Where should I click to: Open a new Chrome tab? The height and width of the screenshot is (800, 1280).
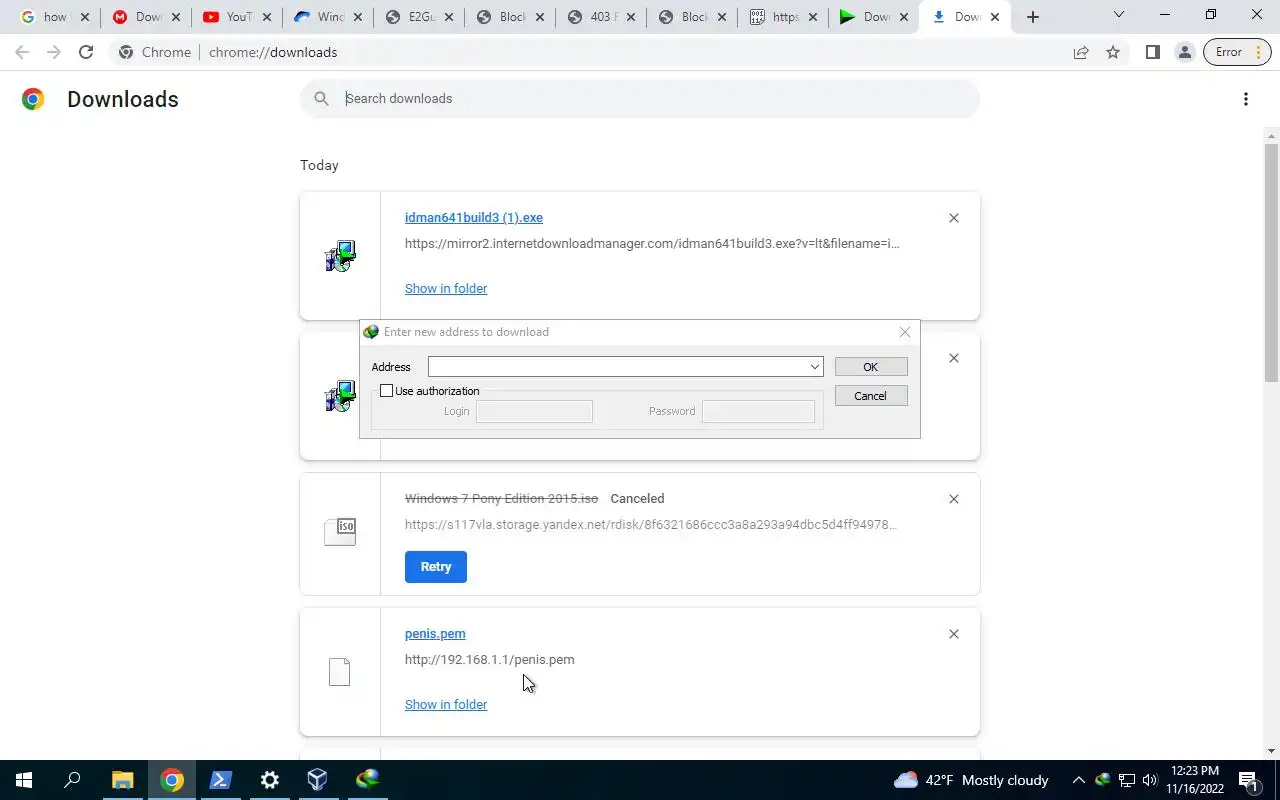(x=1033, y=17)
